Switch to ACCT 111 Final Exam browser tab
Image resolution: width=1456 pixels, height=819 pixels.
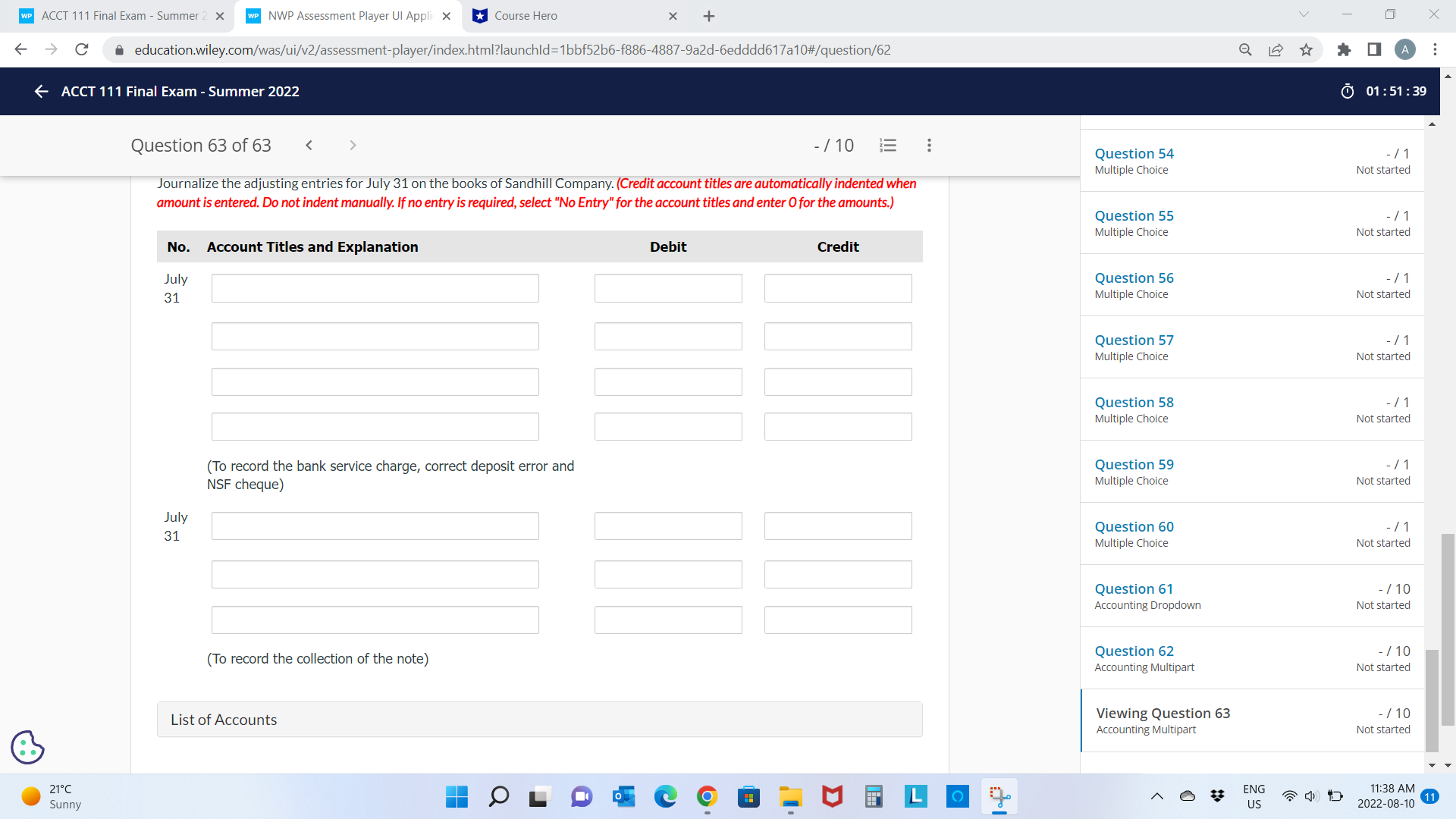point(121,16)
